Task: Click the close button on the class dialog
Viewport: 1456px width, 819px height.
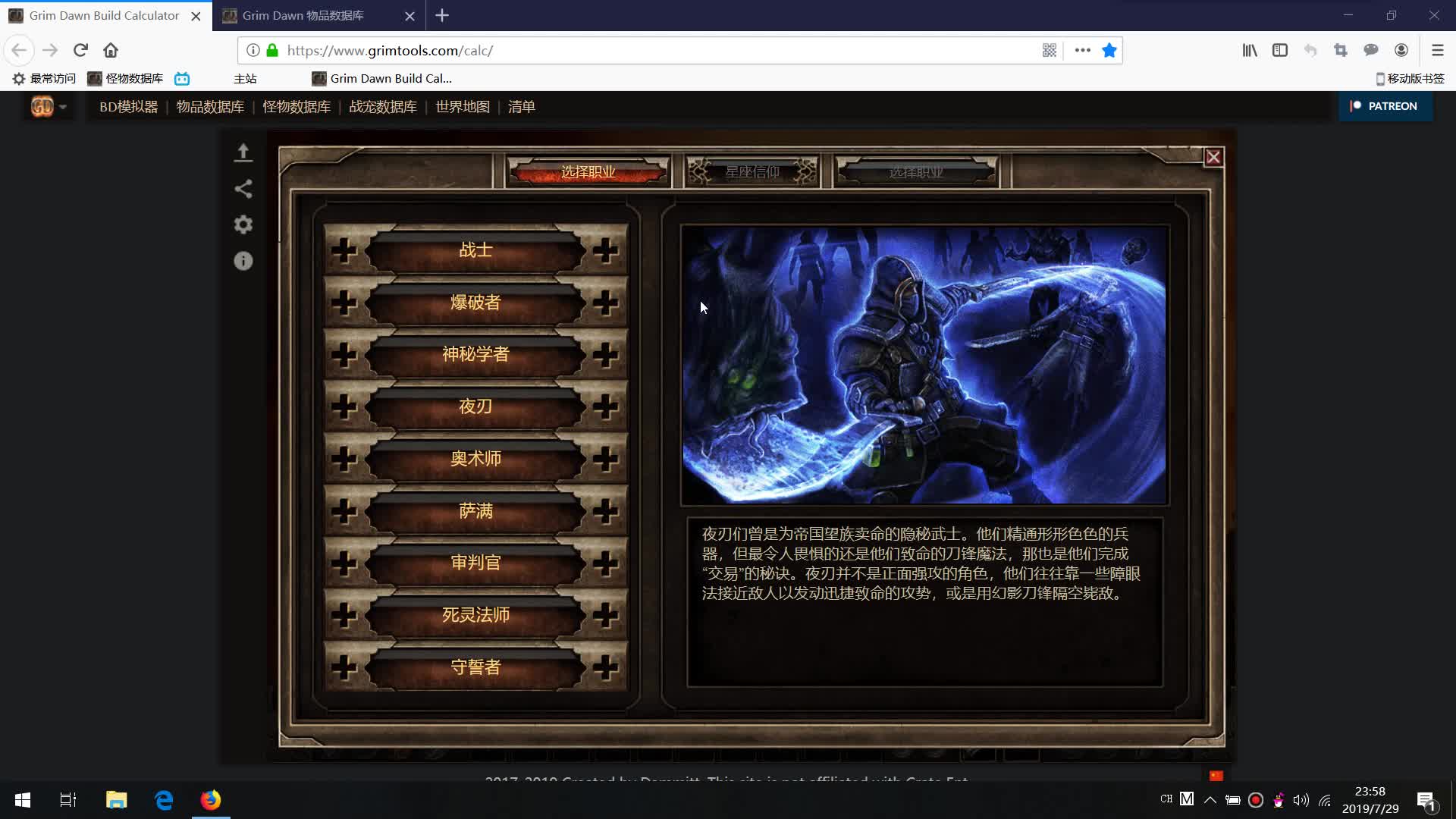Action: coord(1213,157)
